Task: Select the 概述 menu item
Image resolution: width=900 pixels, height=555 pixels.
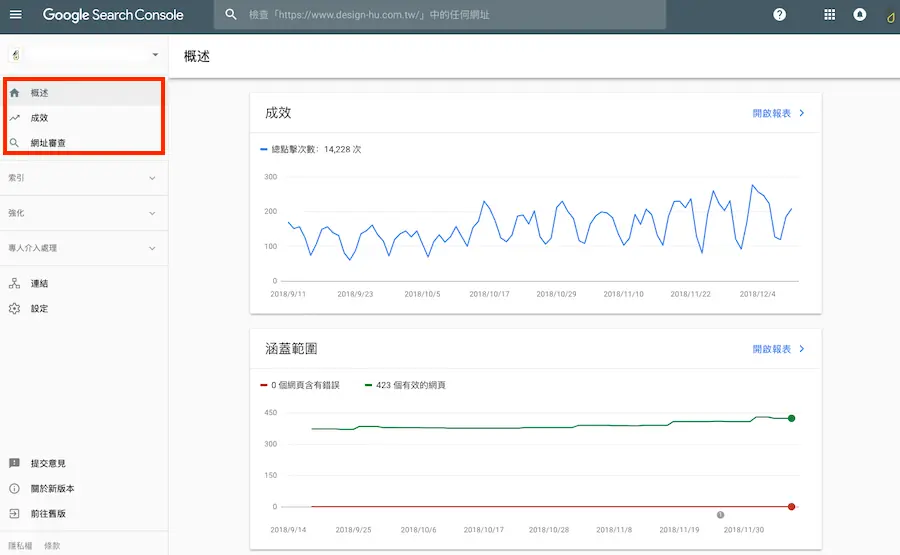Action: click(x=84, y=92)
